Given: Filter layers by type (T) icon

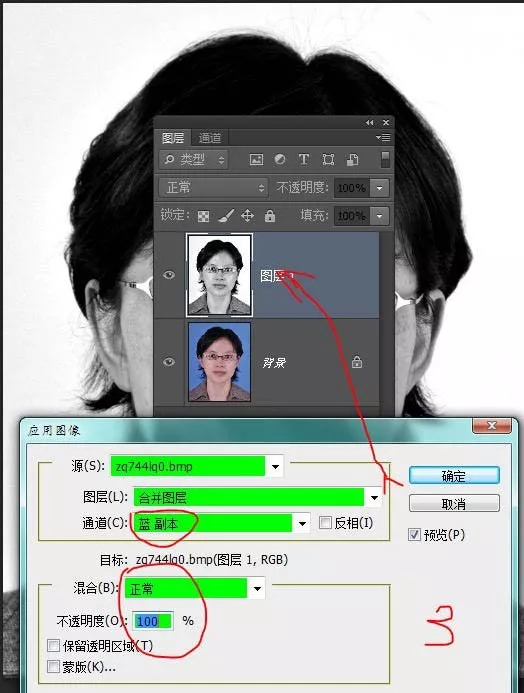Looking at the screenshot, I should 304,160.
